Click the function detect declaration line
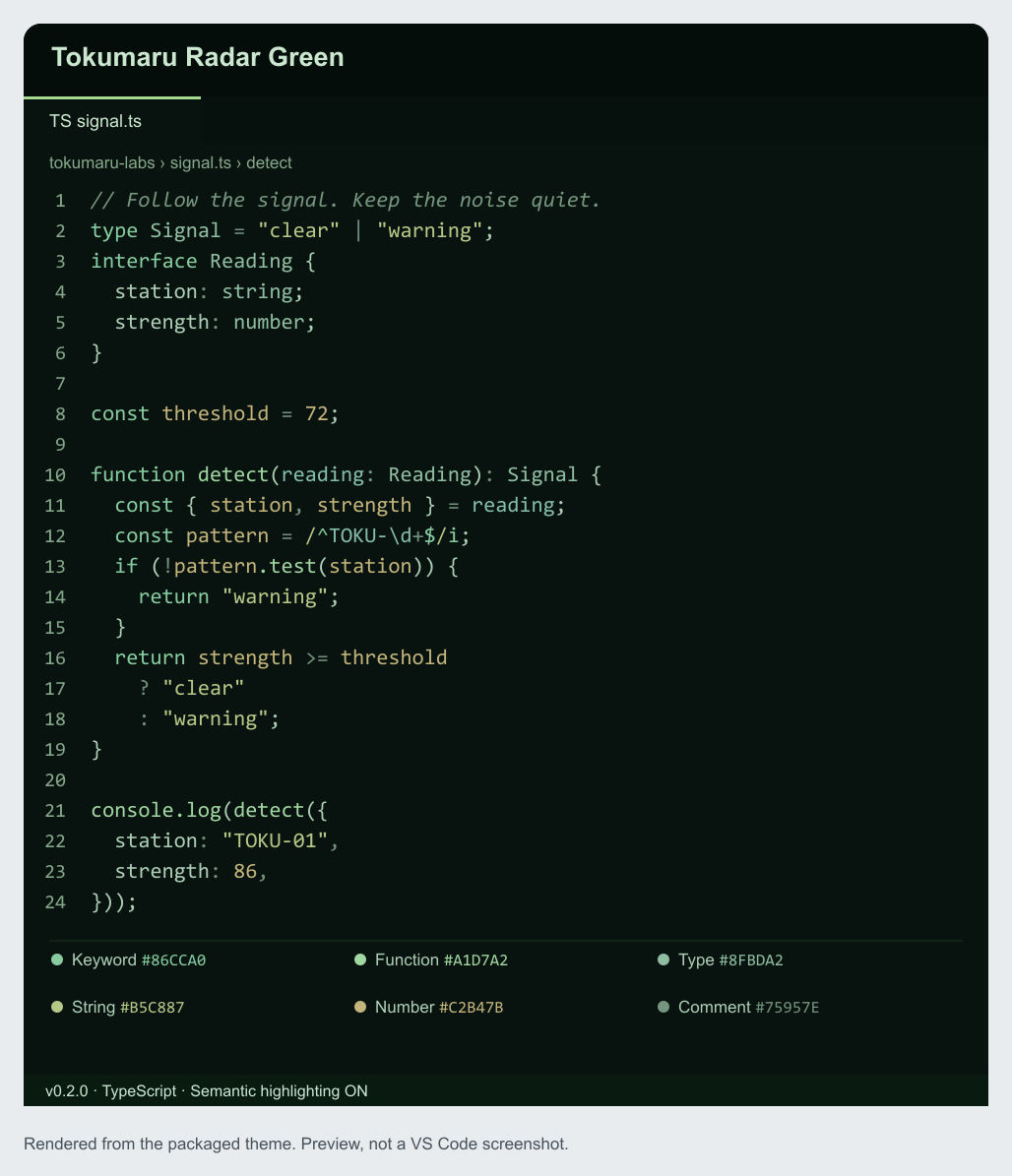 [346, 474]
